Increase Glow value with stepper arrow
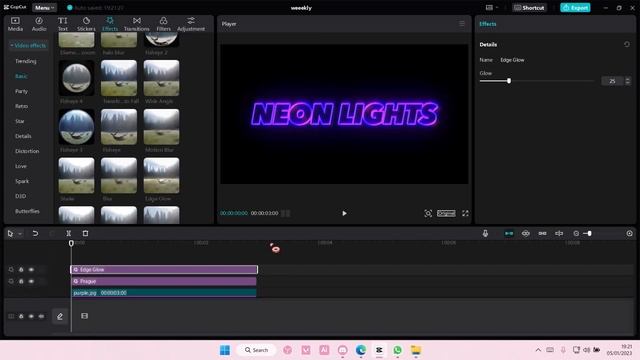This screenshot has width=640, height=360. tap(628, 79)
